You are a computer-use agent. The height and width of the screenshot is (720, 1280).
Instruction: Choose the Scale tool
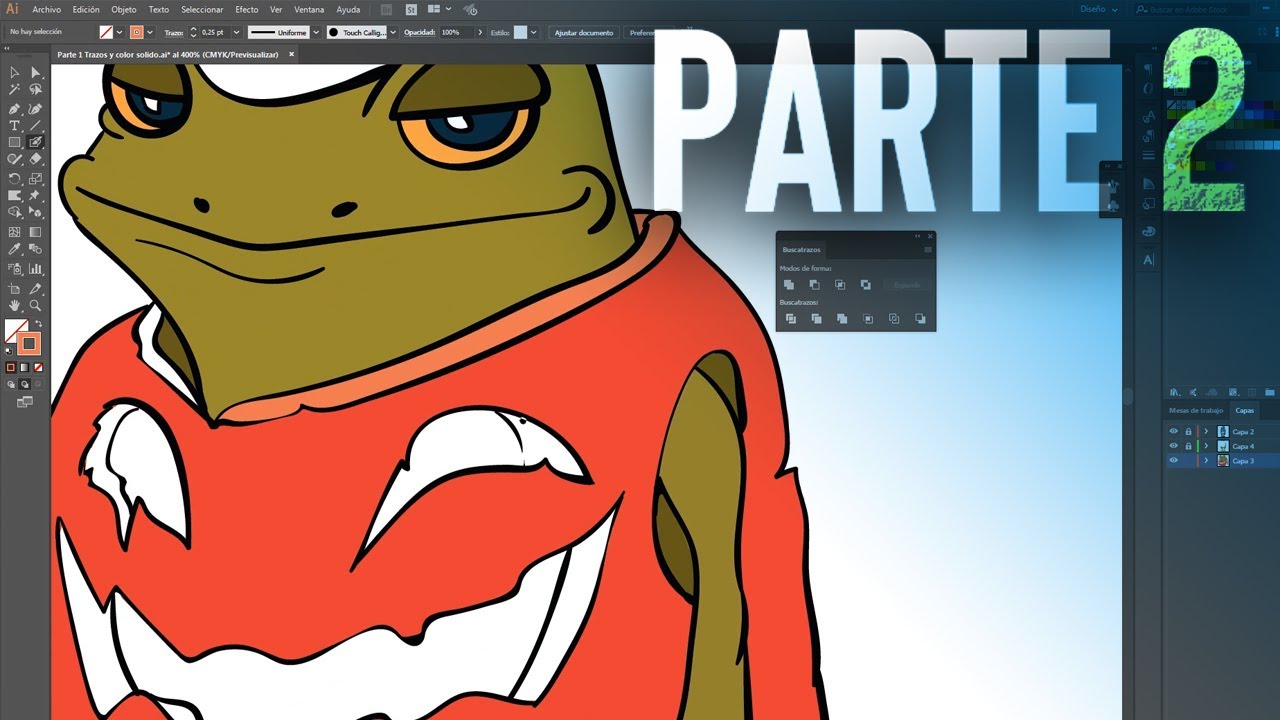(x=36, y=178)
